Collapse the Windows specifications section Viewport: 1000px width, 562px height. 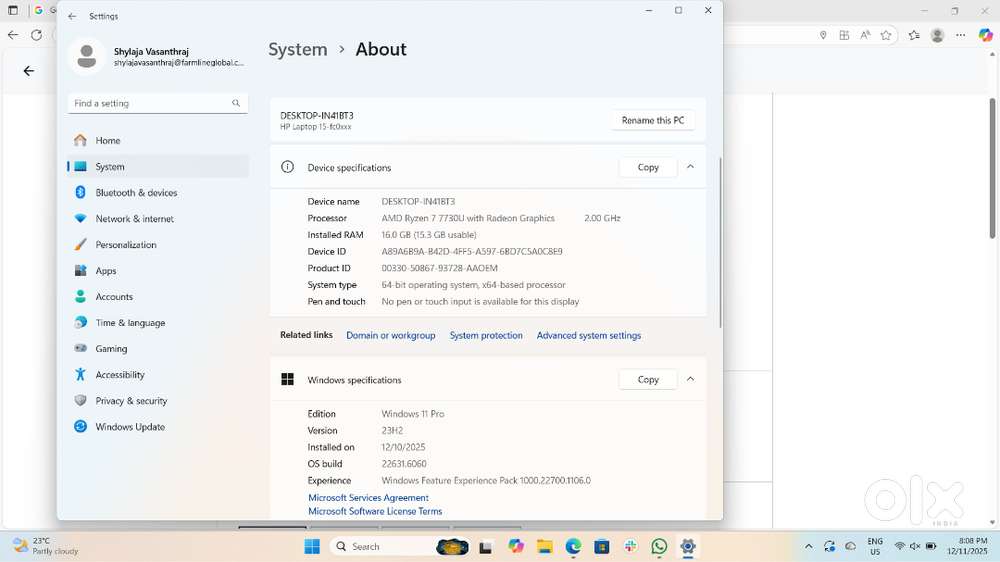[690, 379]
